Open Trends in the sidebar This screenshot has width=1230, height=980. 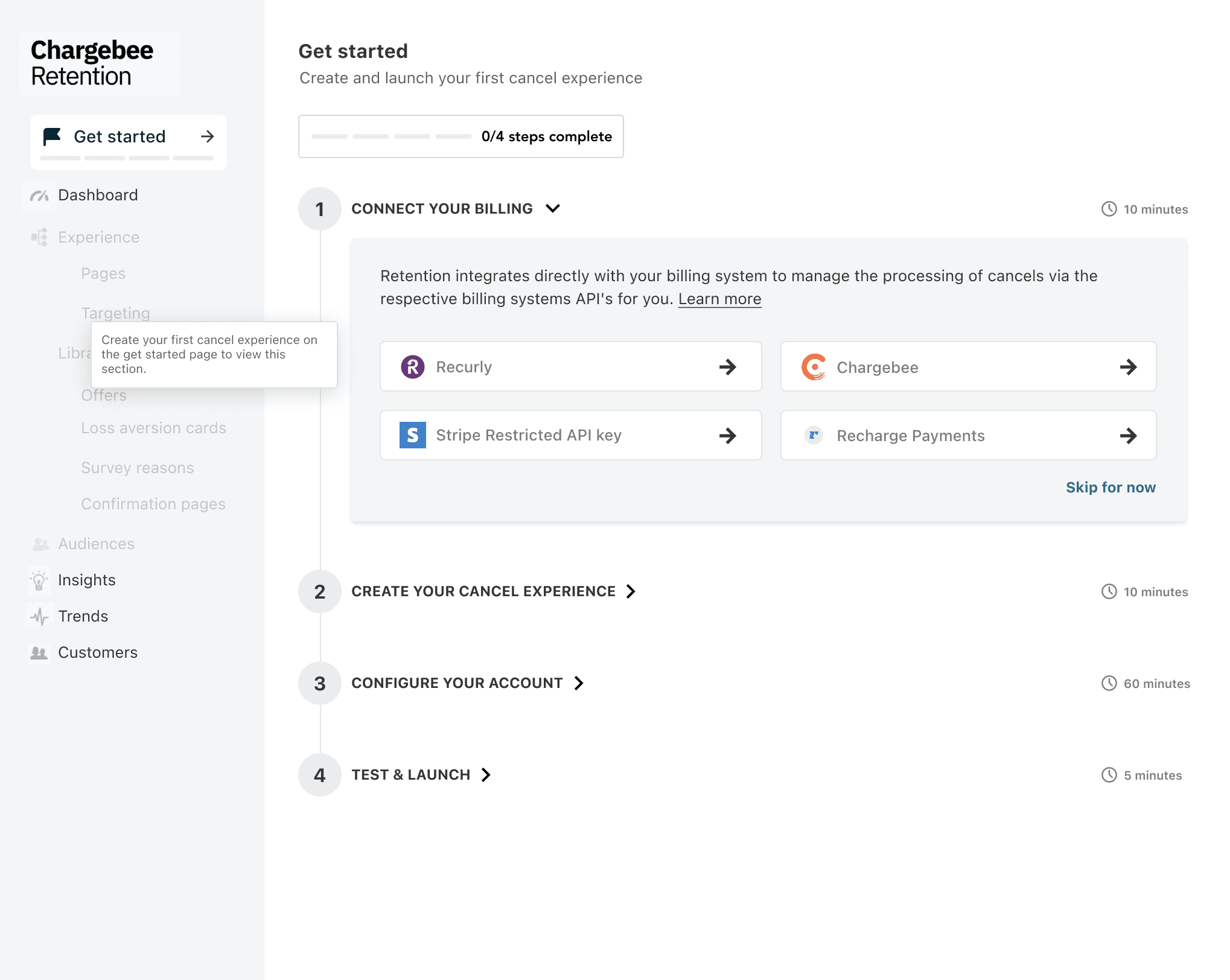coord(83,616)
